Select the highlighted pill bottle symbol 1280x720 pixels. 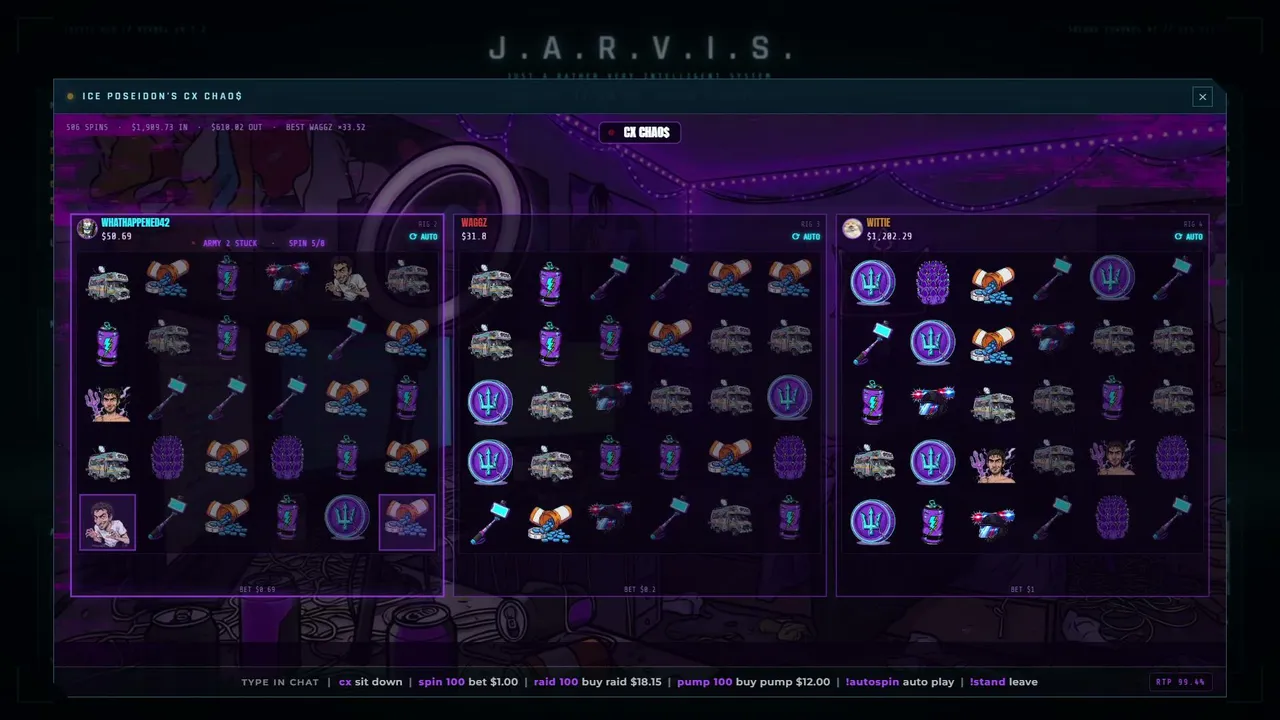click(407, 522)
